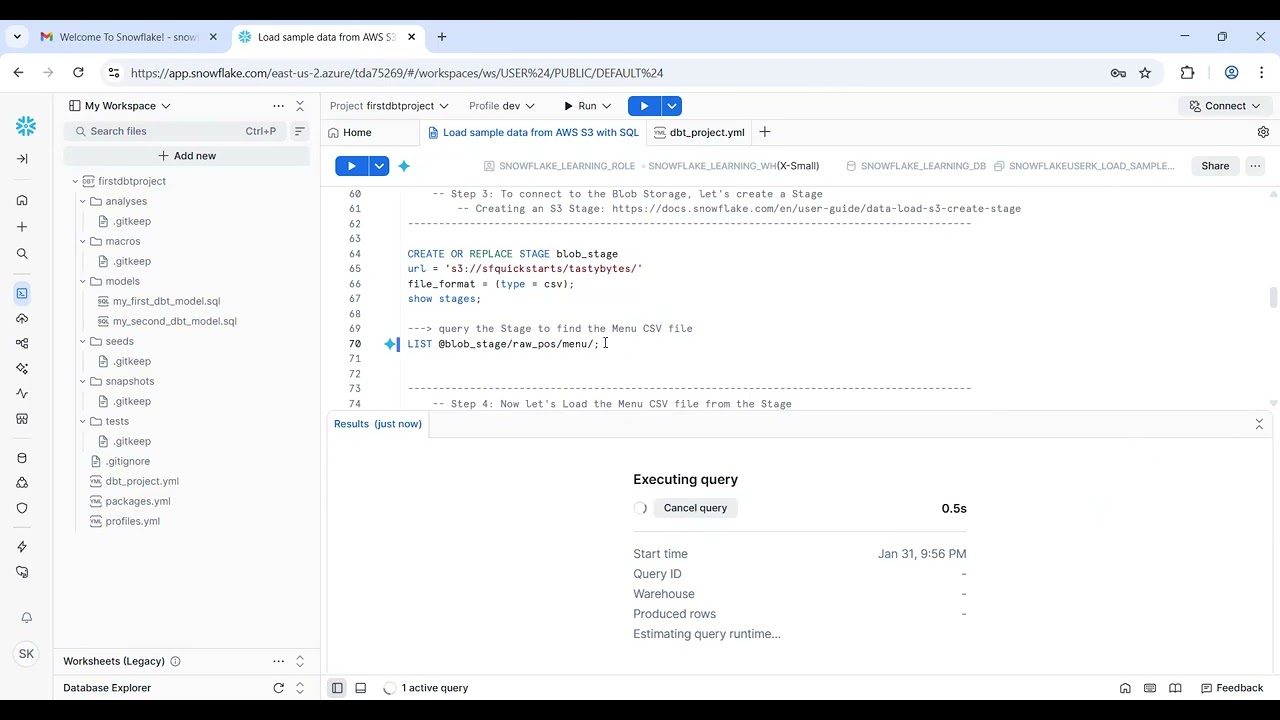The height and width of the screenshot is (720, 1280).
Task: Open the SK user avatar menu
Action: coord(26,654)
